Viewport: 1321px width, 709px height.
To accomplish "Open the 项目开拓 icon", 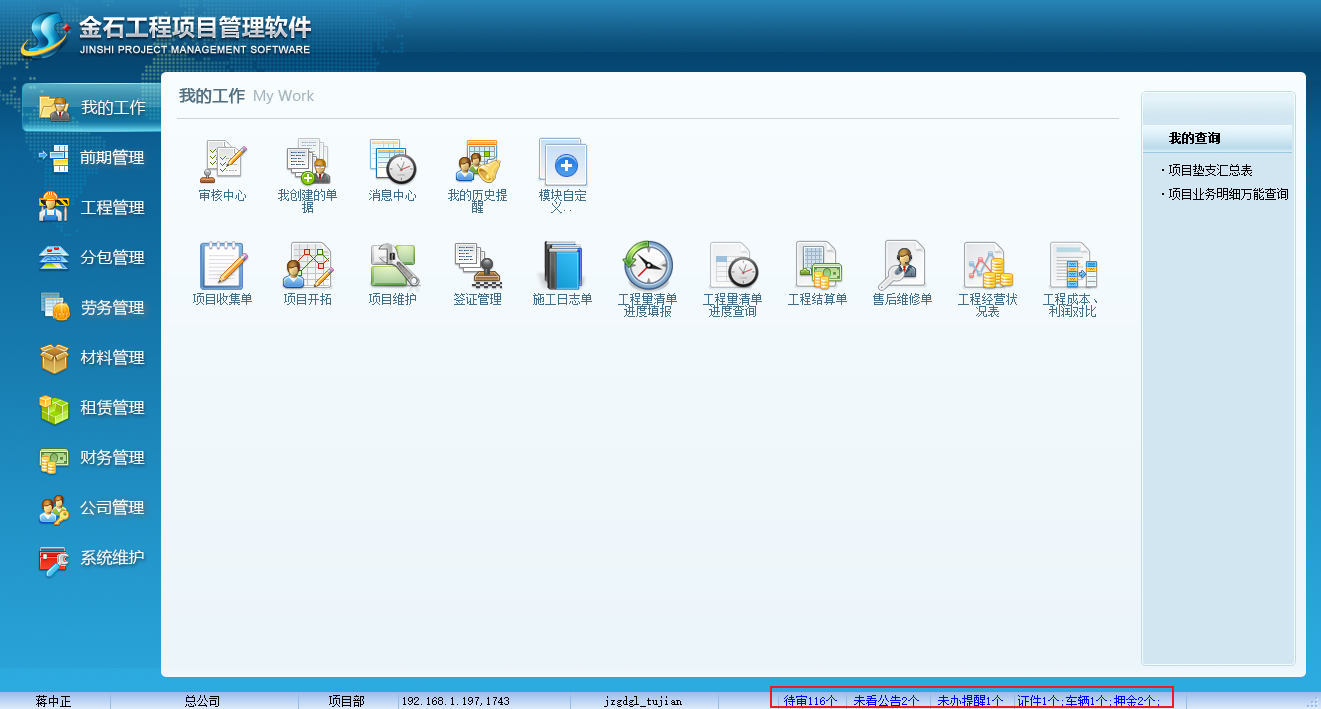I will pyautogui.click(x=307, y=266).
